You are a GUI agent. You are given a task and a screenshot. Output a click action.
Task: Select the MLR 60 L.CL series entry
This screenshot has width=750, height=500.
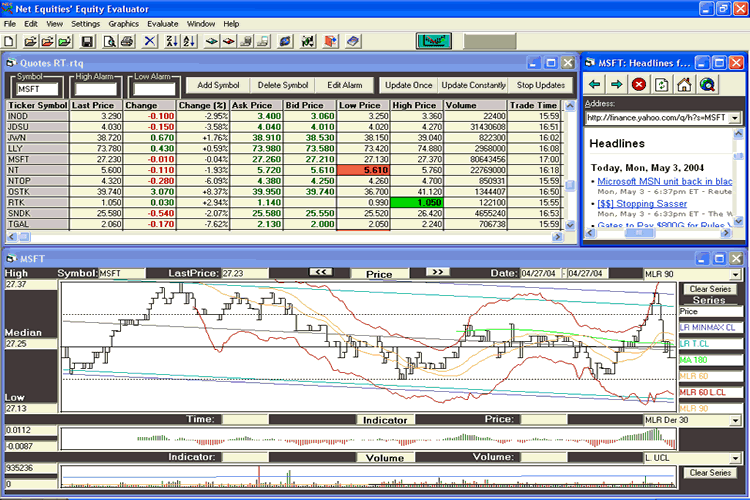click(x=710, y=392)
